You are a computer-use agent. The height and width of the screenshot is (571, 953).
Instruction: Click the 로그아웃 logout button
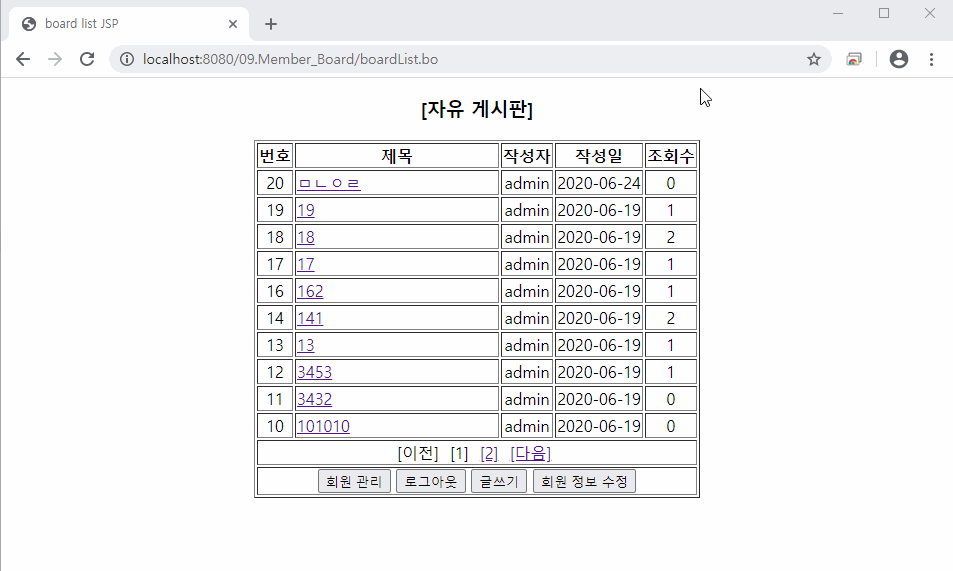431,481
